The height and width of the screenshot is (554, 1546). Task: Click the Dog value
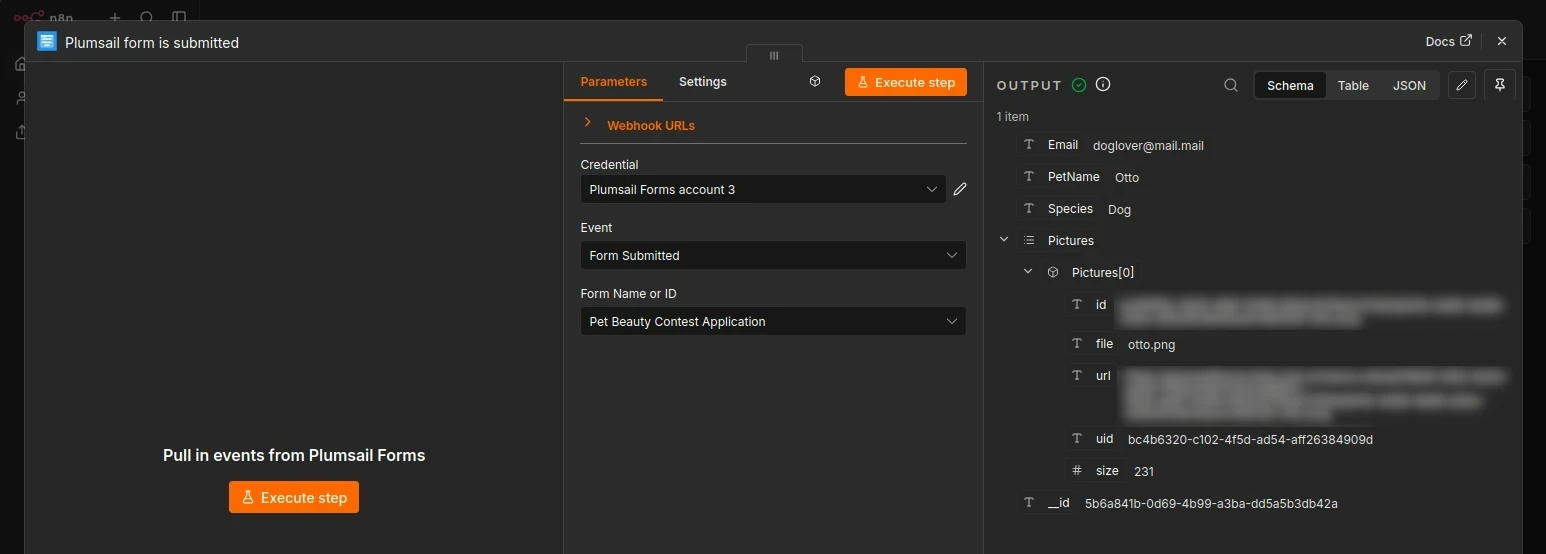click(x=1119, y=210)
